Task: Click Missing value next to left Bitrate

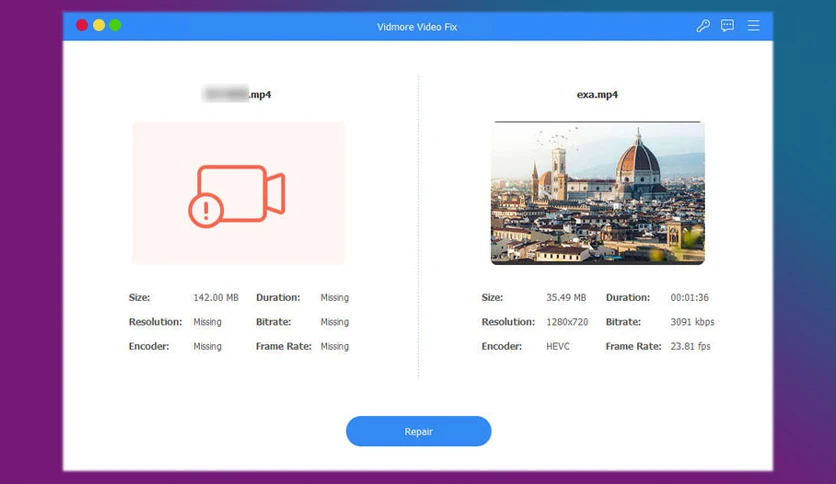Action: point(334,322)
